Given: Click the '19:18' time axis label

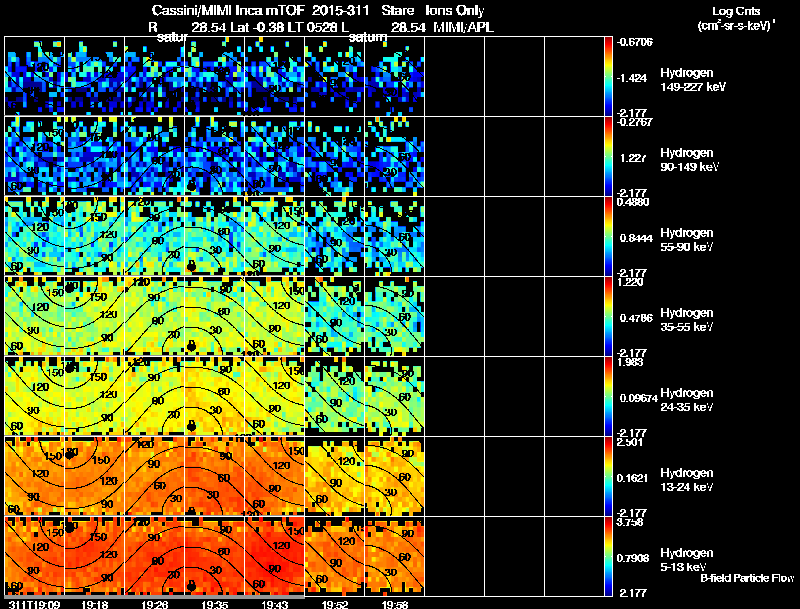Looking at the screenshot, I should [94, 604].
